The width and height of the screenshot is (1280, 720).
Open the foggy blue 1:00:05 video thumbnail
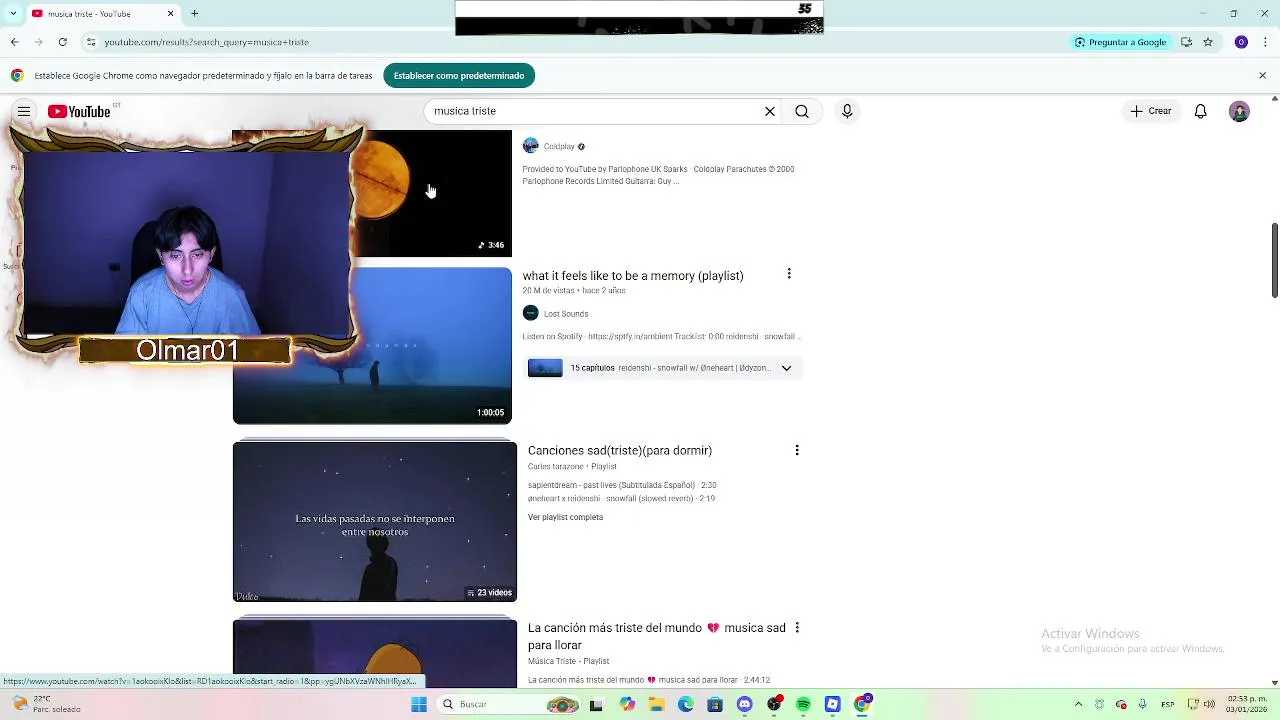[372, 346]
